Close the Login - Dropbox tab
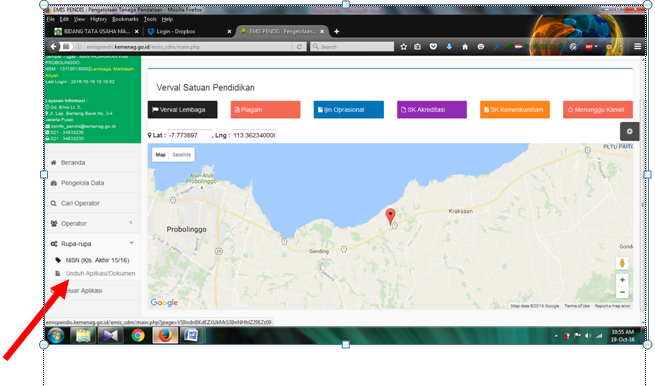Viewport: 655px width, 386px height. tap(229, 31)
